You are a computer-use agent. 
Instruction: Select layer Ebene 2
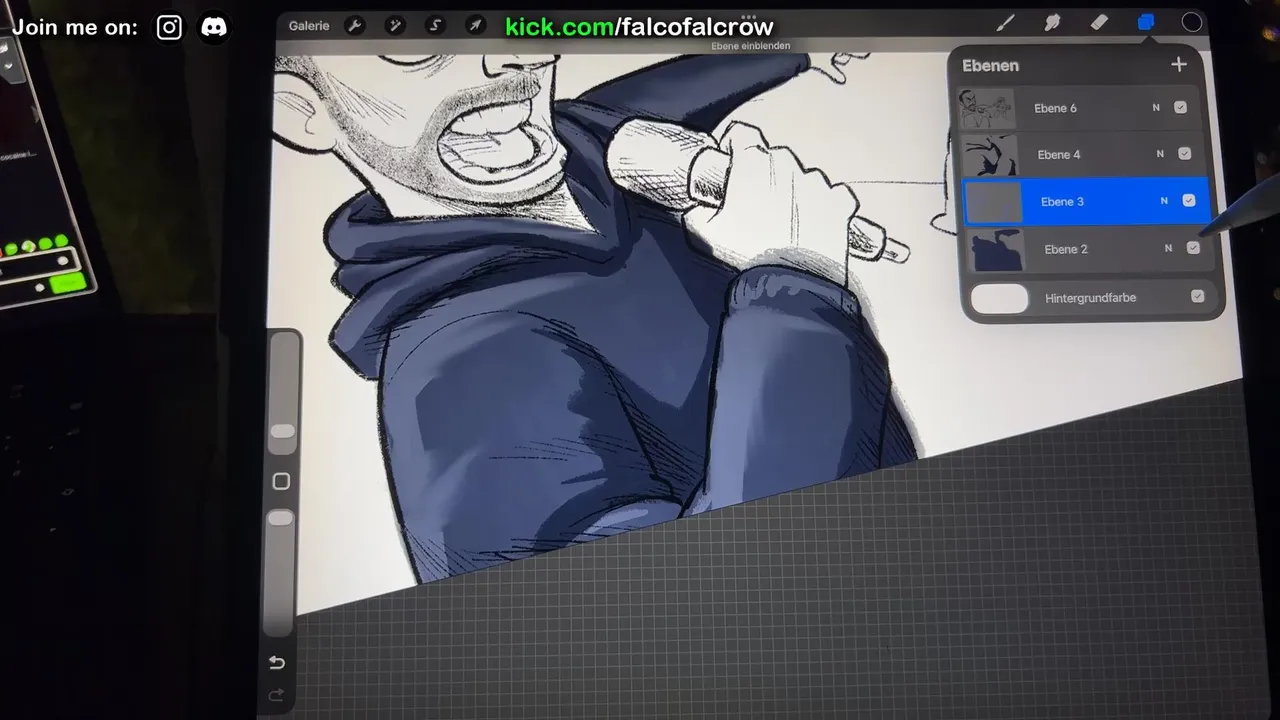[x=1090, y=249]
